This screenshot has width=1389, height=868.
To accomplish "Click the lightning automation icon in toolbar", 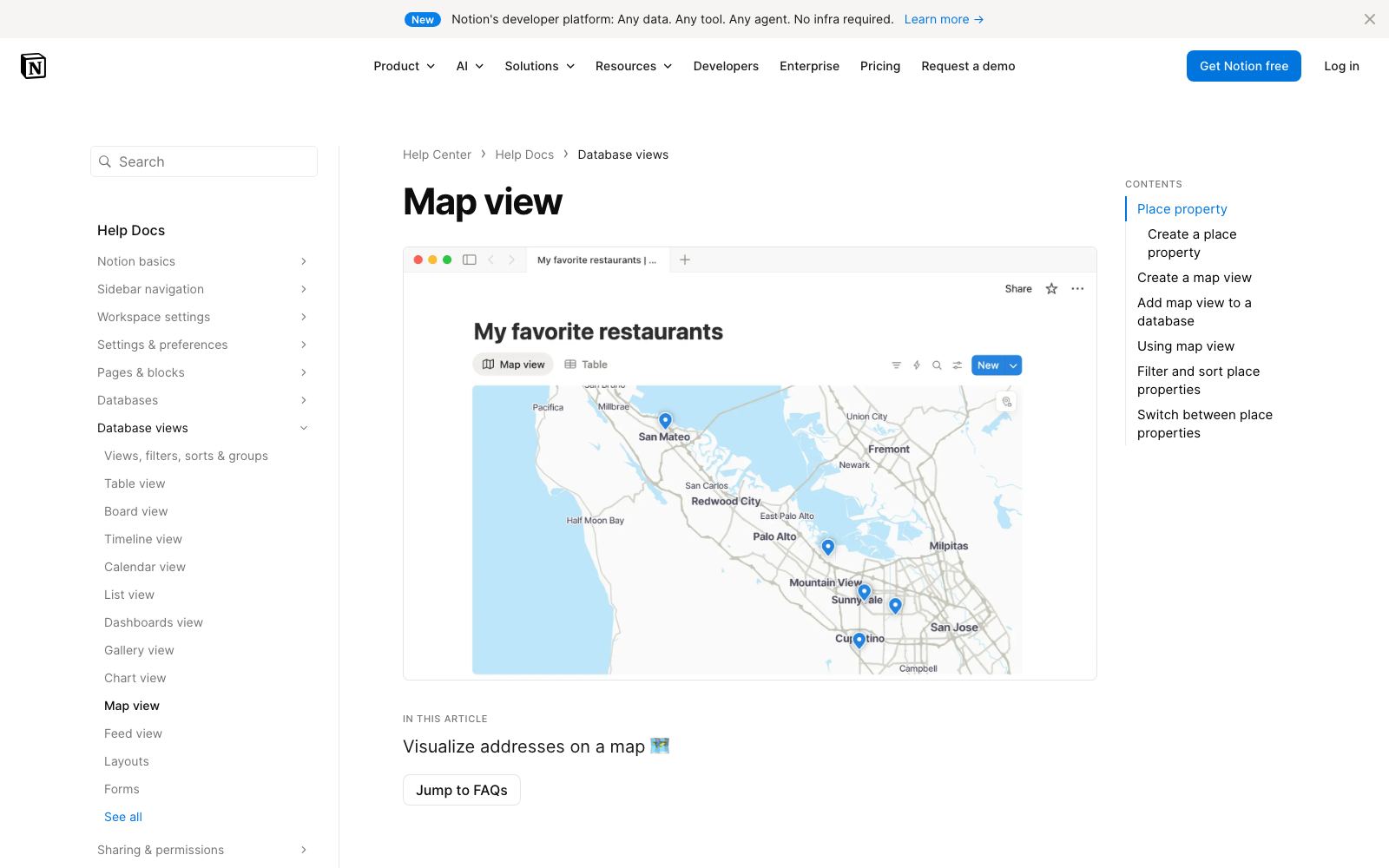I will click(x=917, y=365).
